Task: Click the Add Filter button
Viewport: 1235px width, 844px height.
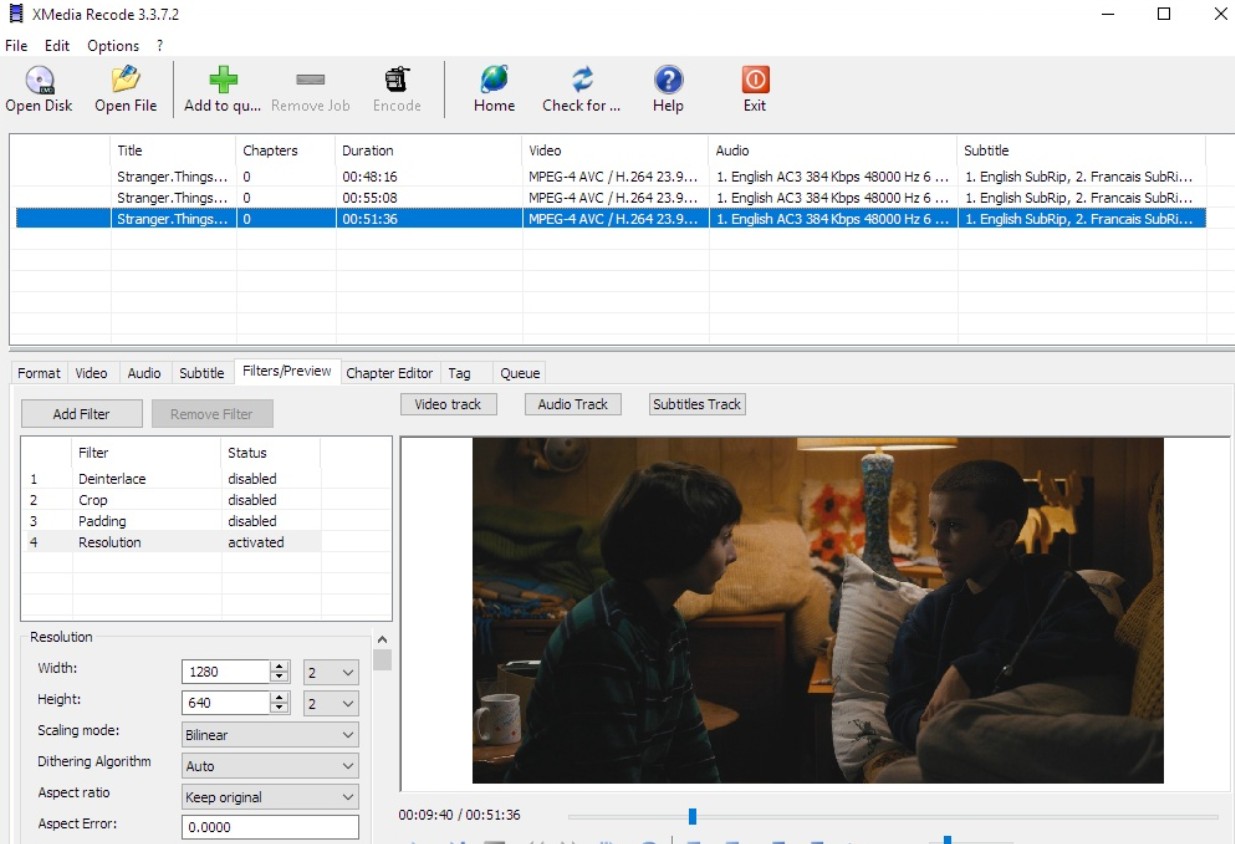Action: (x=82, y=414)
